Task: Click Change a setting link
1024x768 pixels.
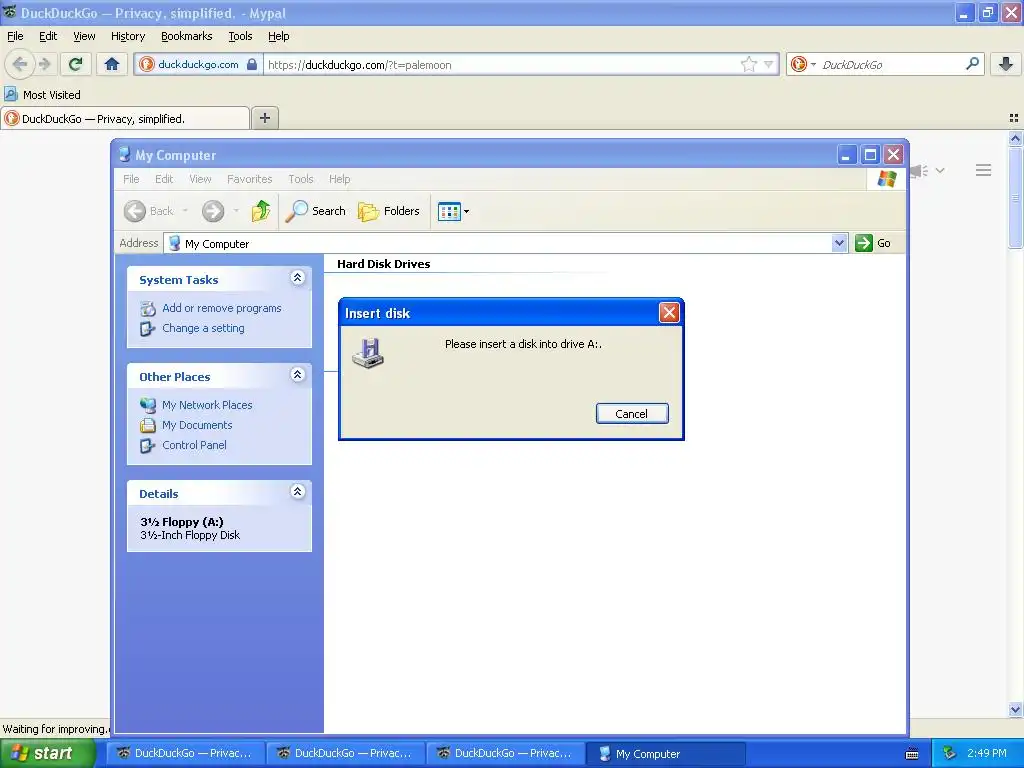Action: point(203,328)
